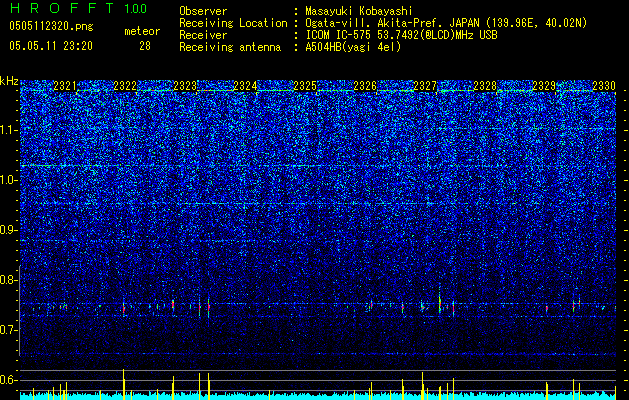Click the 1.0 frequency axis label
Screen dimensions: 629x400
(8, 180)
